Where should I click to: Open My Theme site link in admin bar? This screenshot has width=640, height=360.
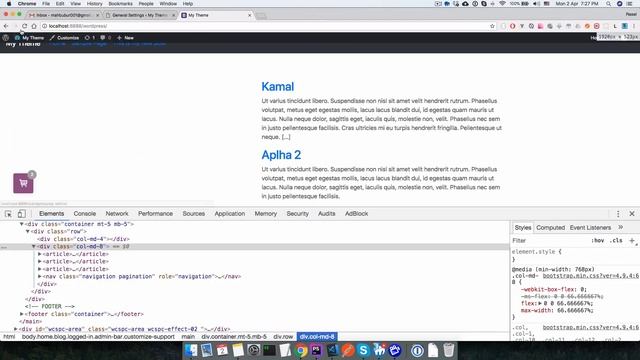click(x=29, y=38)
